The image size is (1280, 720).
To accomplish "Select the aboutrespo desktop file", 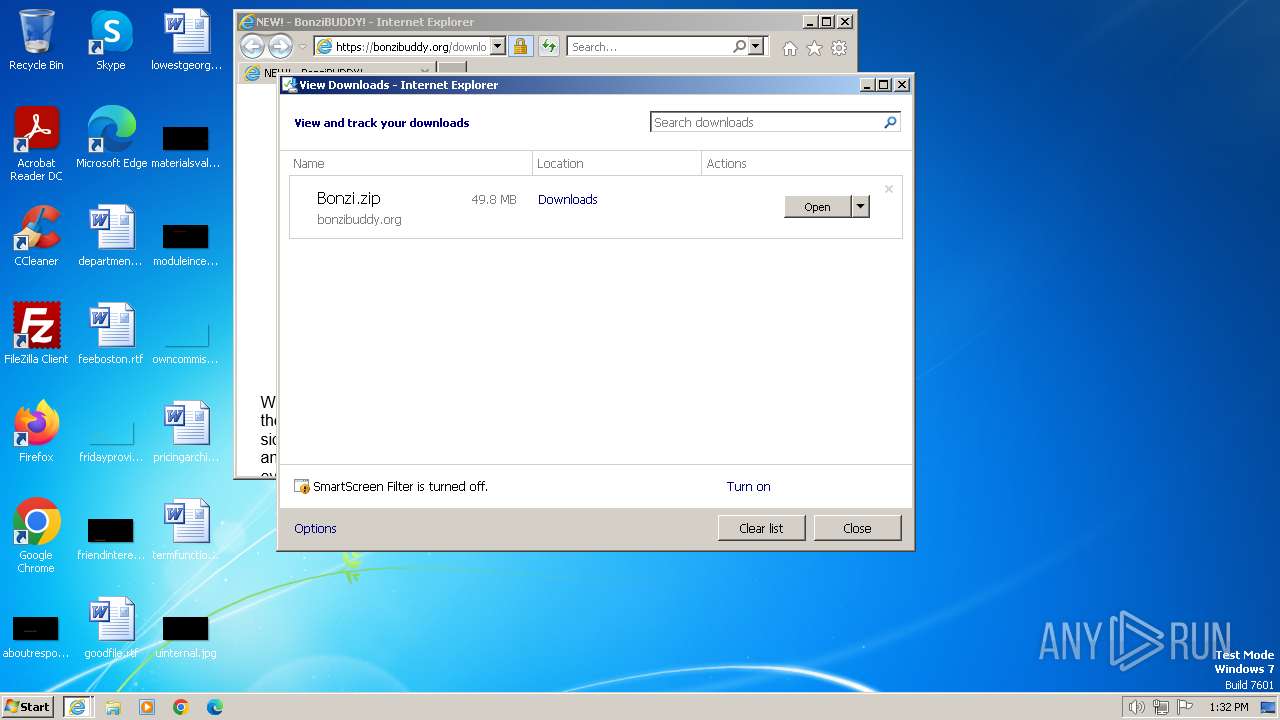I will (36, 634).
